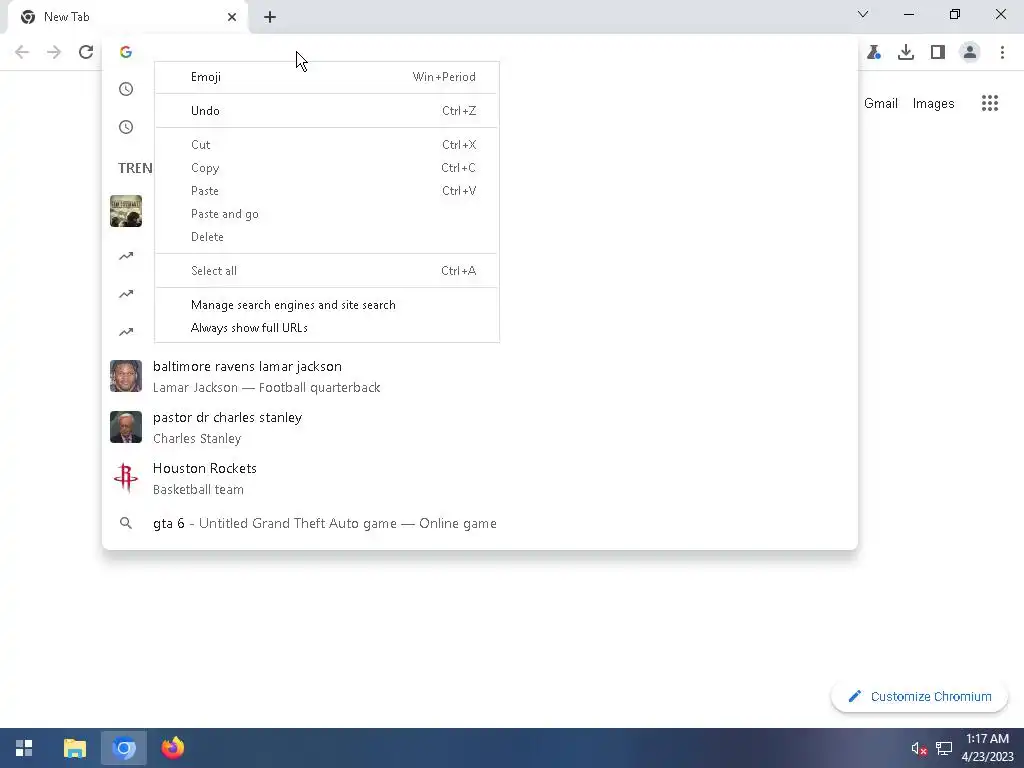The width and height of the screenshot is (1024, 768).
Task: Open the tab search chevron
Action: point(863,14)
